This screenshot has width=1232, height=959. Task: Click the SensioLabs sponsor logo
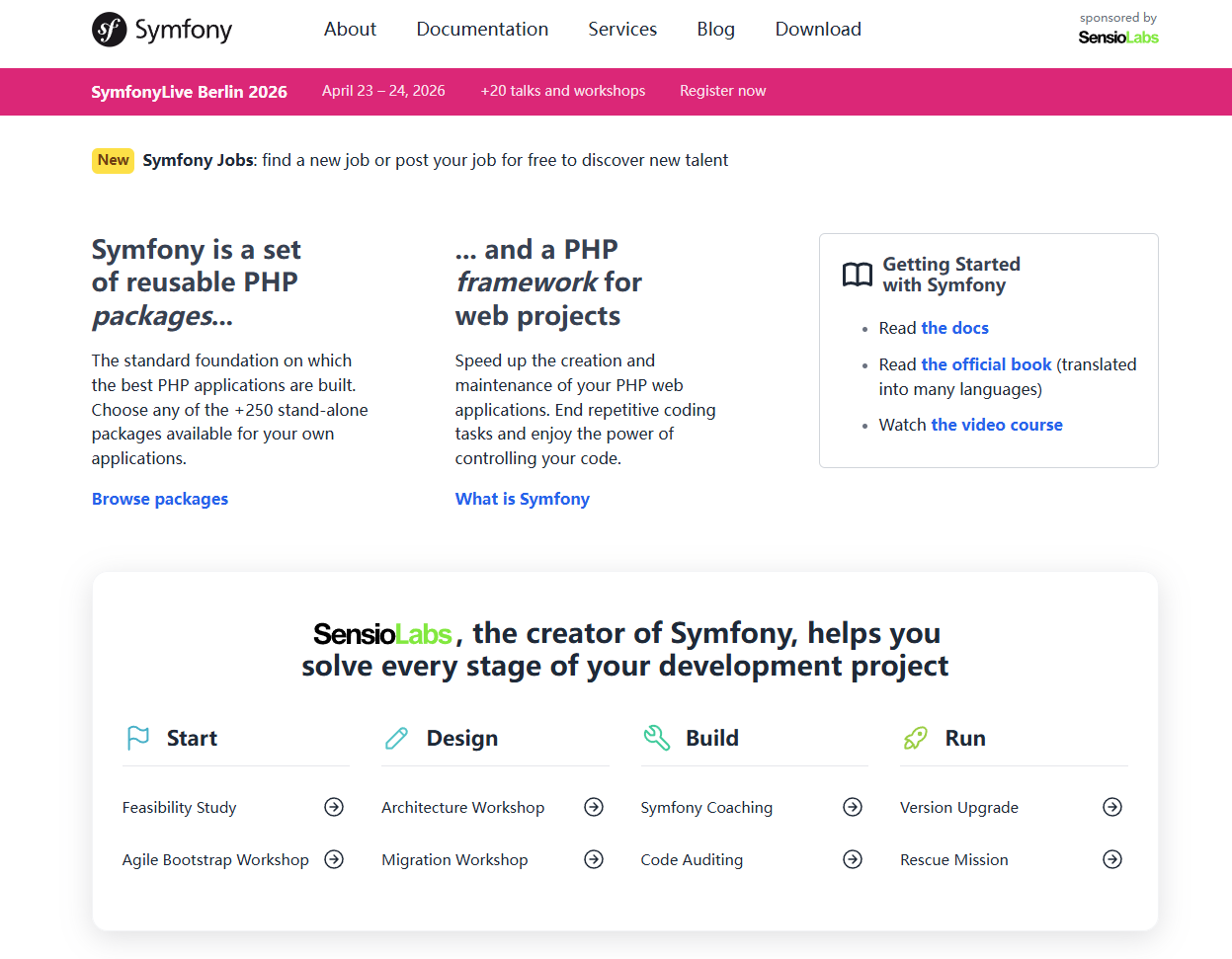1117,38
